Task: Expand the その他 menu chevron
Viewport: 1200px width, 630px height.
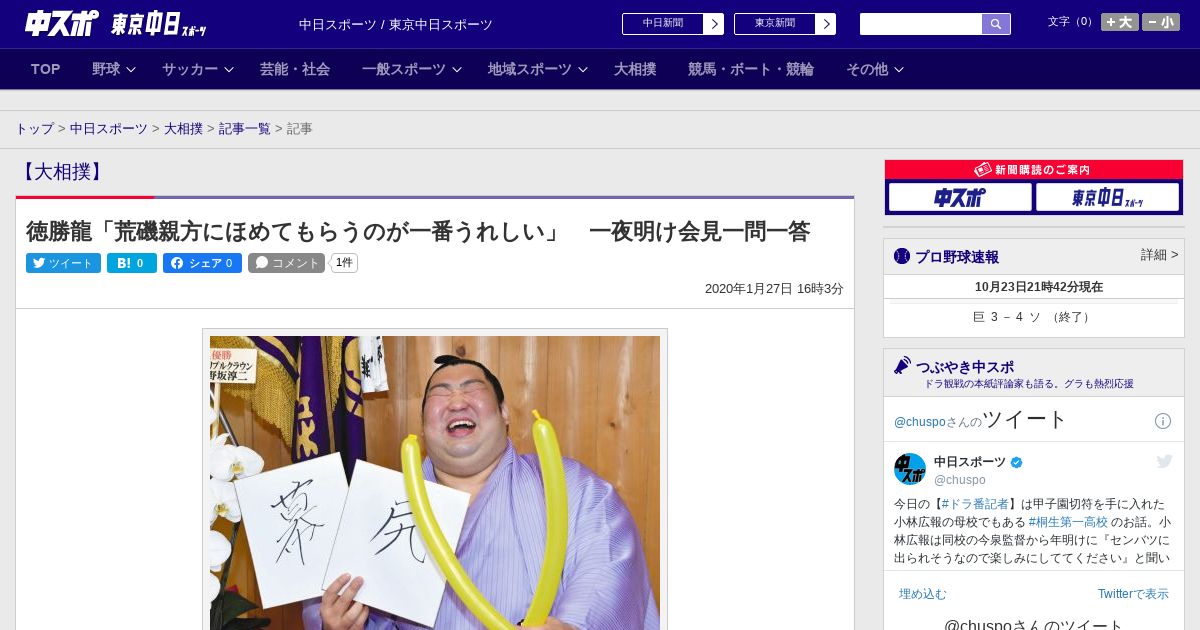Action: [x=899, y=70]
